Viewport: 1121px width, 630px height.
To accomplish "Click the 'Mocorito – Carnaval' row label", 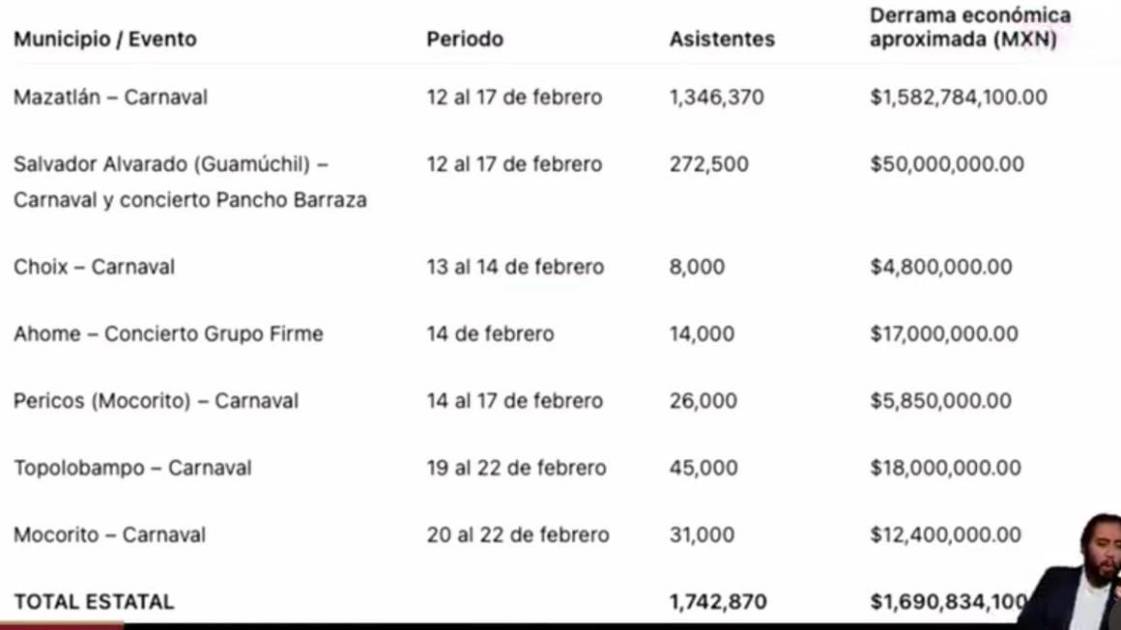I will (x=110, y=535).
